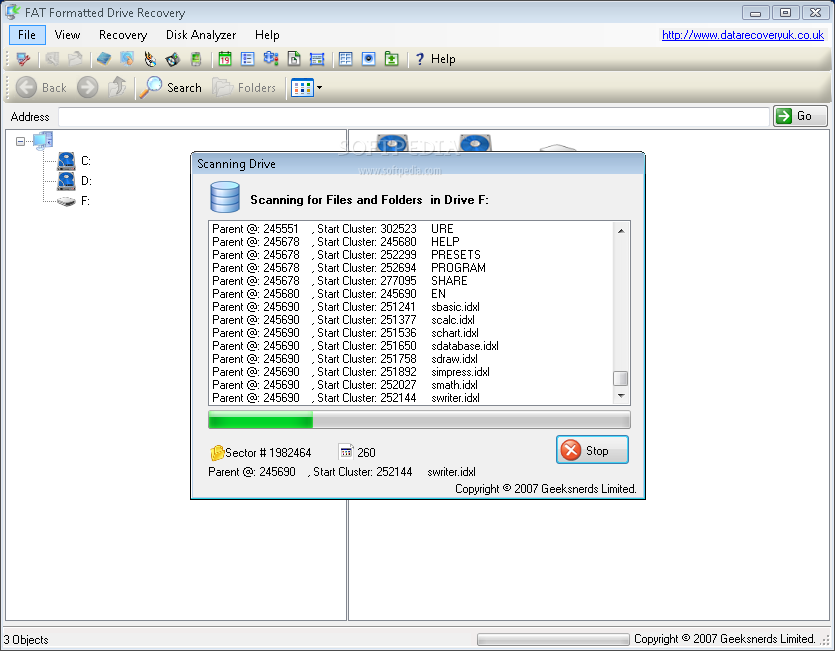This screenshot has height=651, width=835.
Task: Click the computer repair tools toolbar icon
Action: [x=23, y=59]
